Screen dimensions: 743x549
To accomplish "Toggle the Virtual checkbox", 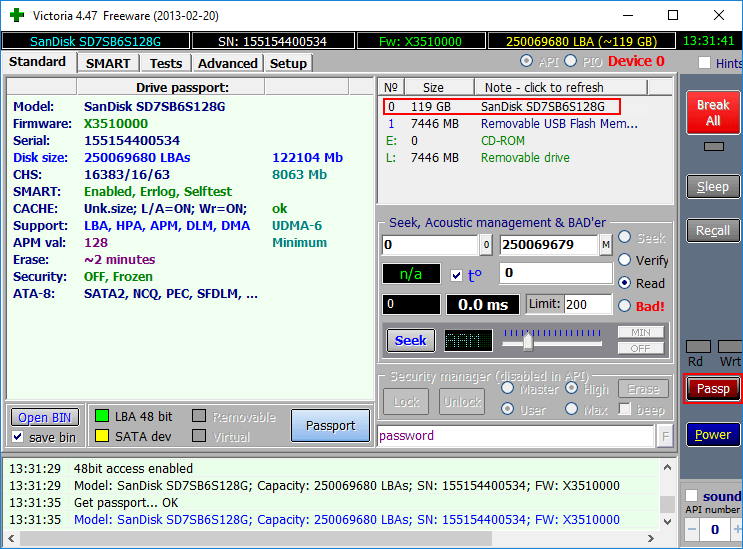I will coord(199,436).
